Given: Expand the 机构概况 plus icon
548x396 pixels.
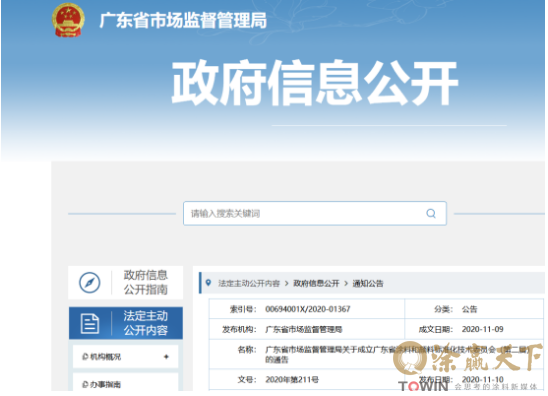Looking at the screenshot, I should pyautogui.click(x=166, y=357).
